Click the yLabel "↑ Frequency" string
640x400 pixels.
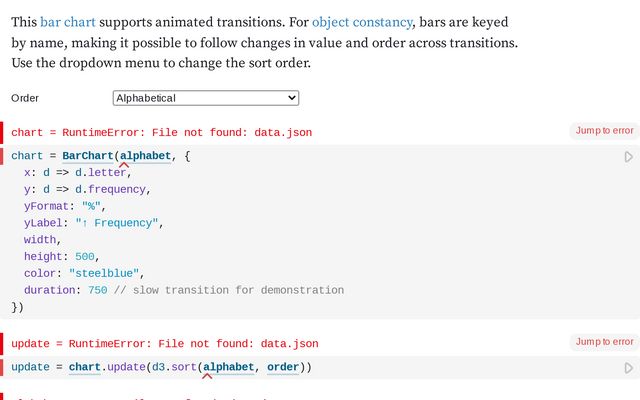[x=118, y=223]
